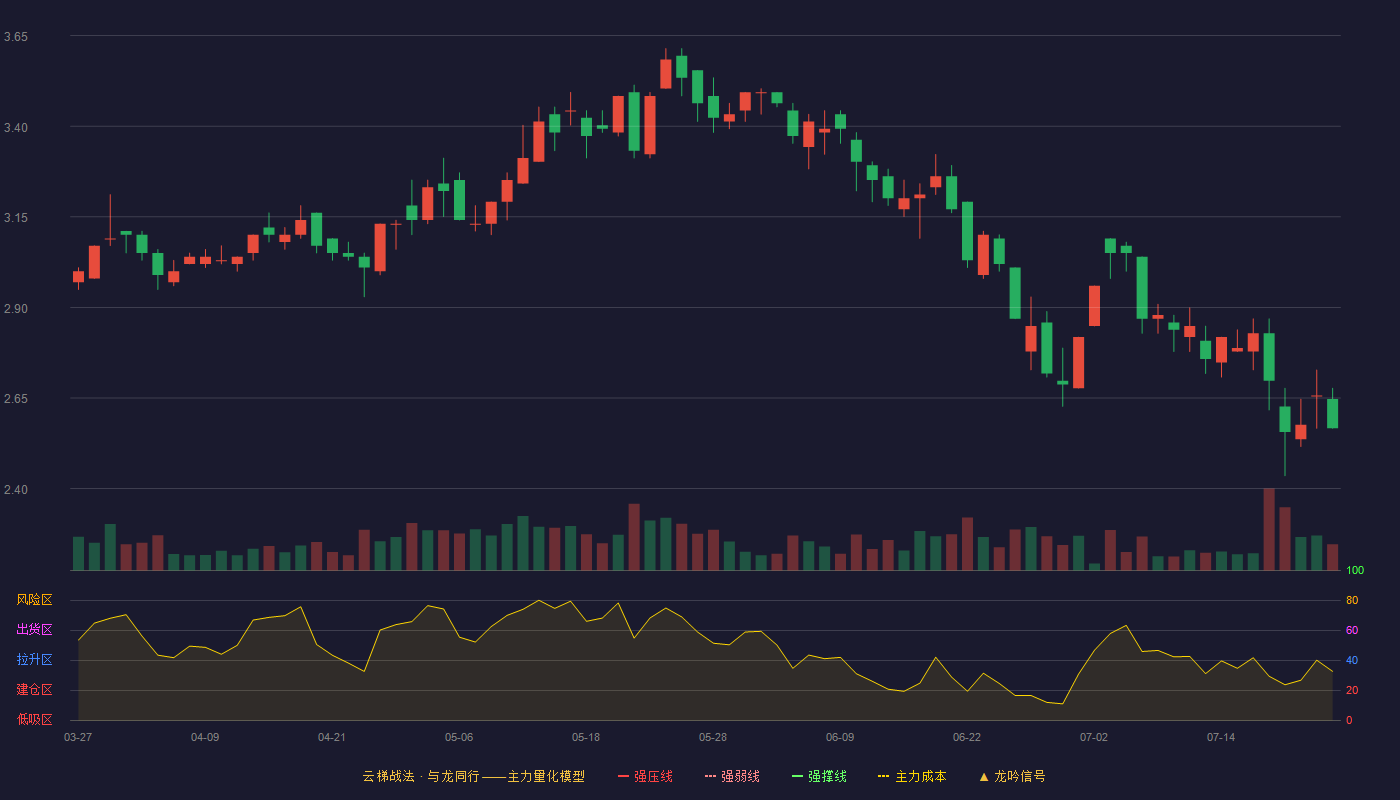
Task: Click the magenta 60 indicator axis value
Action: click(1352, 630)
